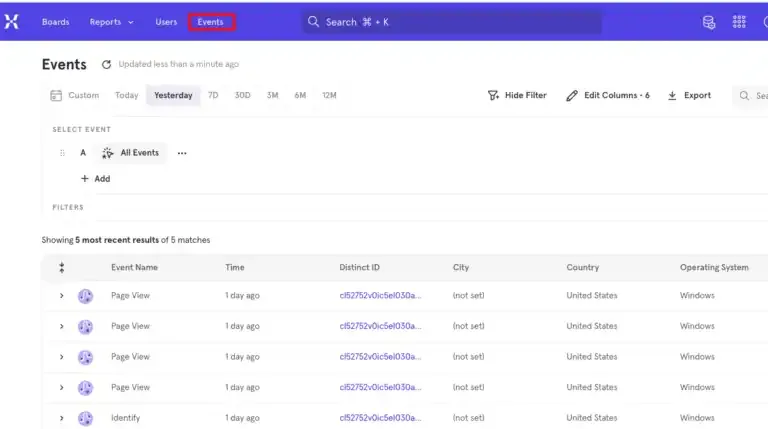Viewport: 768px width, 429px height.
Task: Export the events list
Action: point(689,95)
